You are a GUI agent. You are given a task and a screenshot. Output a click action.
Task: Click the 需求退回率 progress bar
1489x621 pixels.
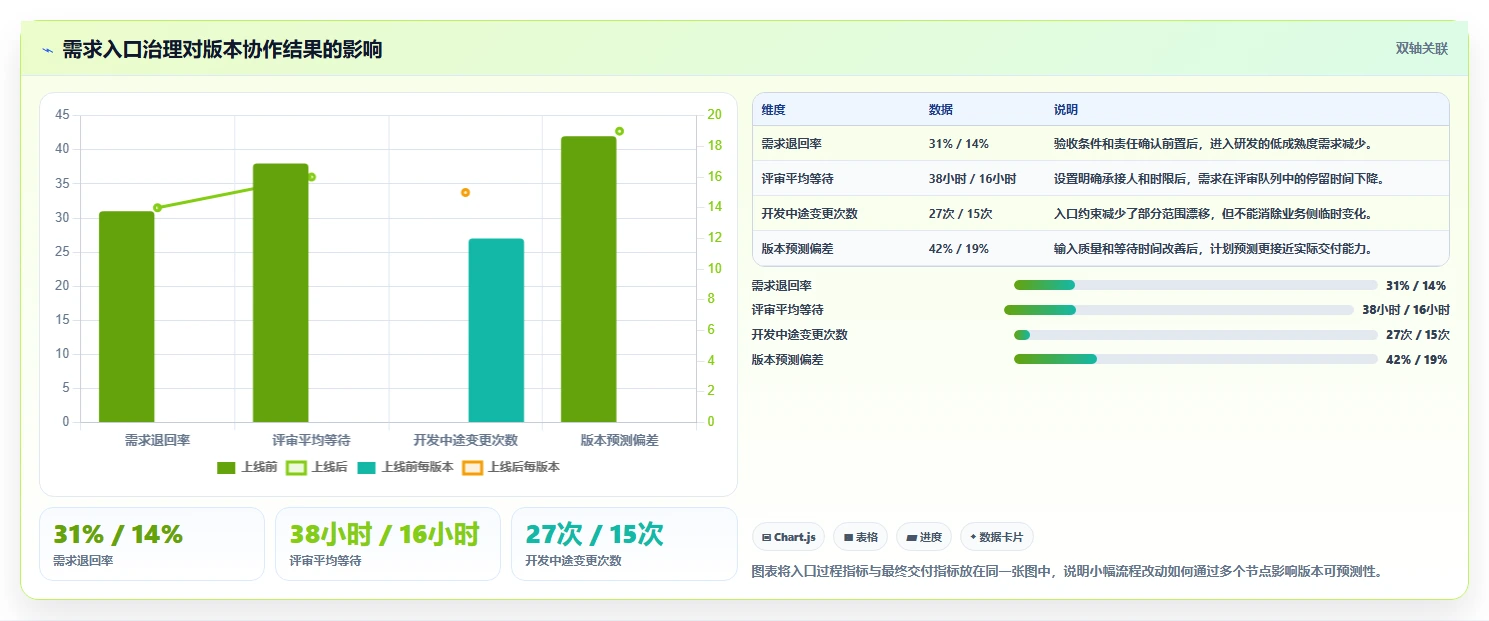point(1195,285)
